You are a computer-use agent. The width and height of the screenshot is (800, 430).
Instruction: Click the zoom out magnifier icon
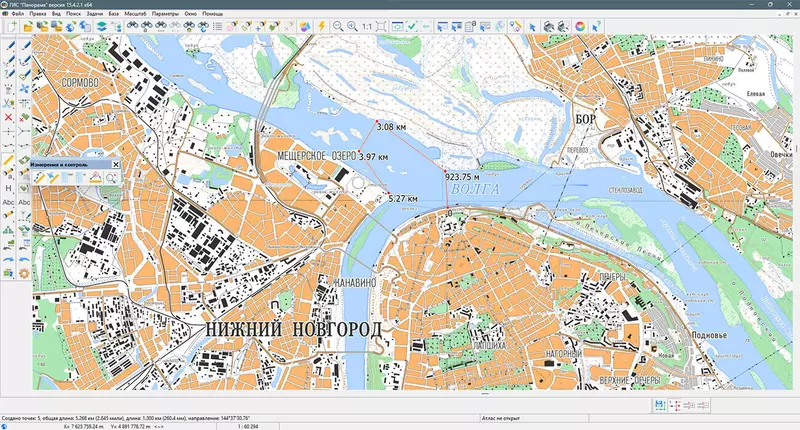(x=338, y=25)
